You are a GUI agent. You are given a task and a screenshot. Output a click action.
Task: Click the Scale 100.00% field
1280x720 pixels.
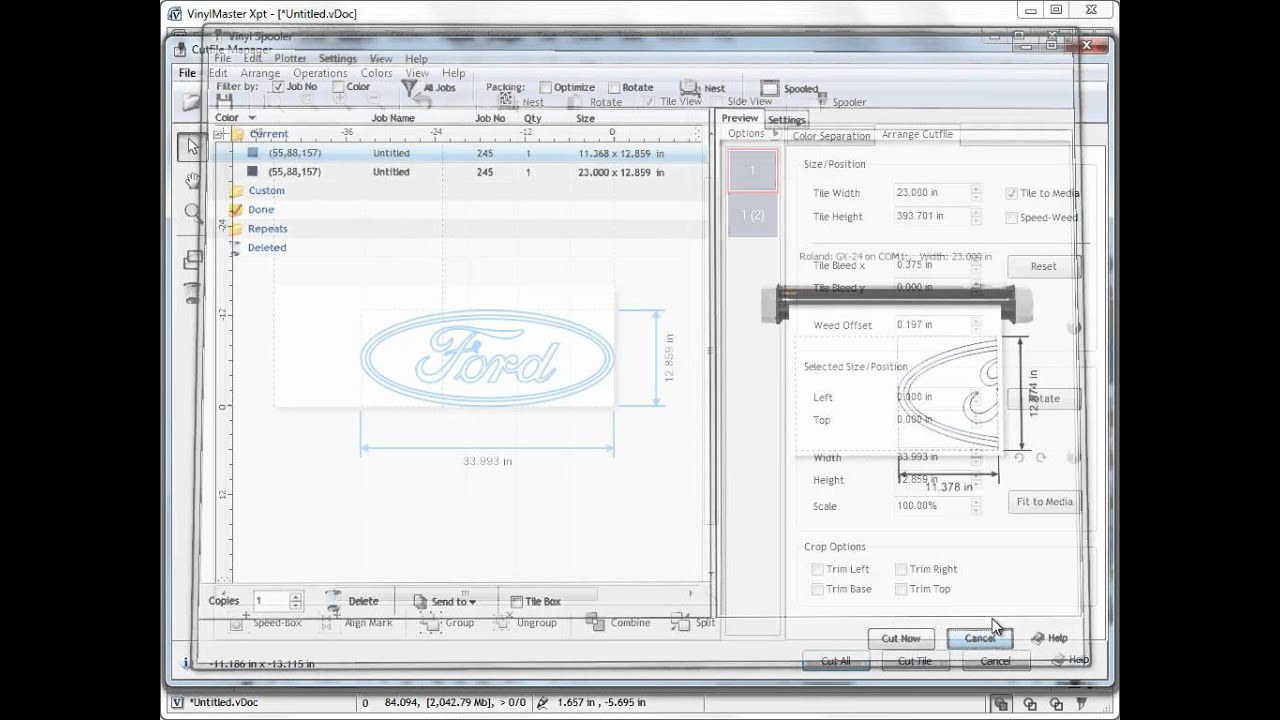[931, 506]
